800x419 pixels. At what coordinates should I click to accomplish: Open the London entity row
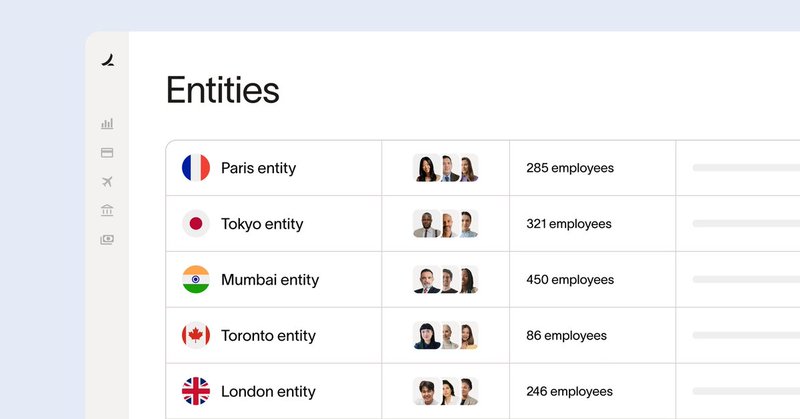(483, 391)
